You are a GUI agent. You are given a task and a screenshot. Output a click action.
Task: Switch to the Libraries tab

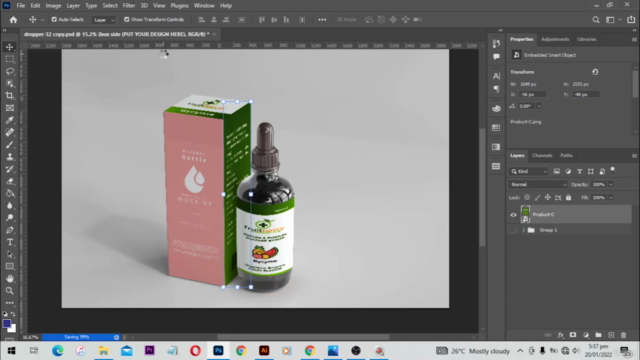587,39
